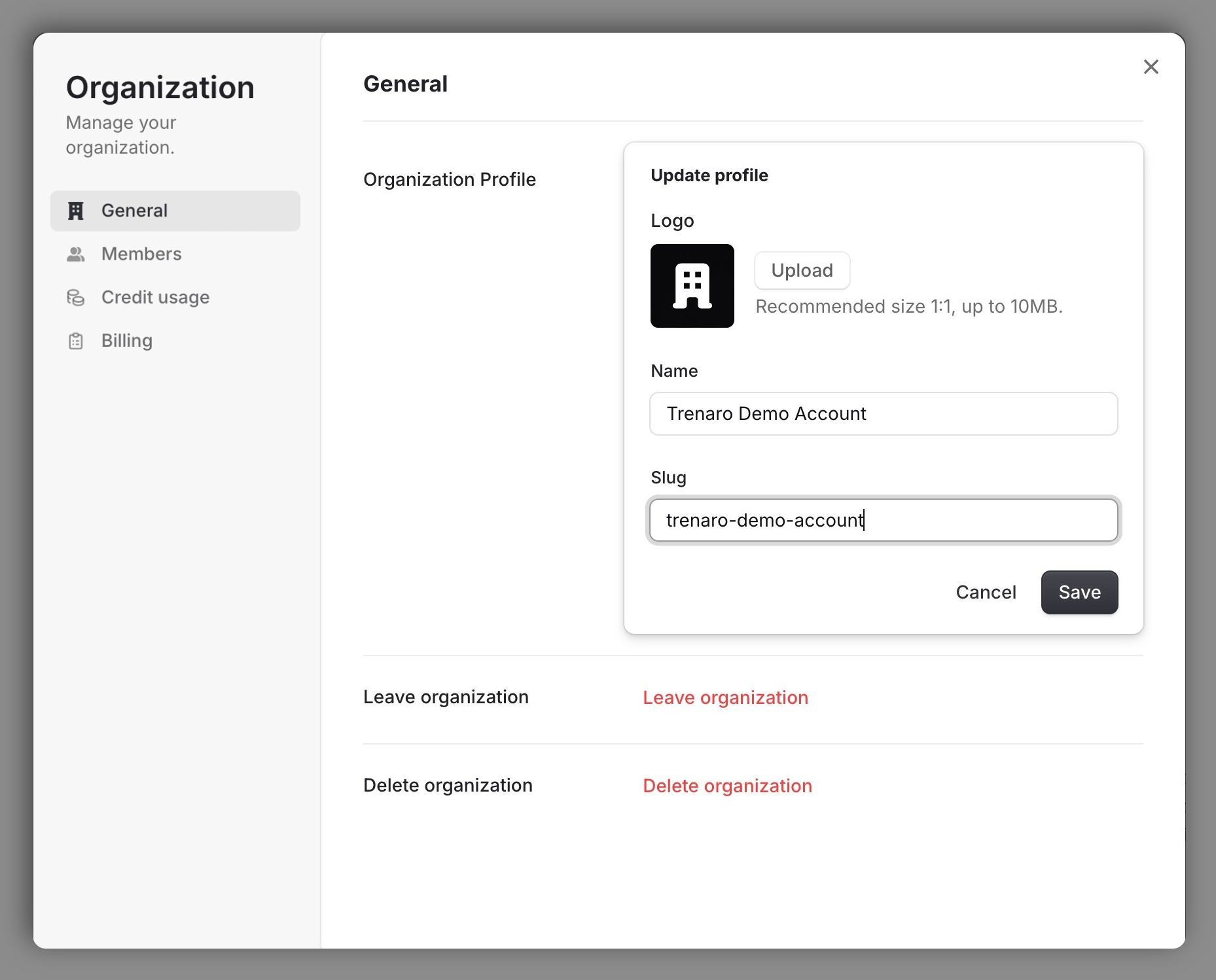Viewport: 1216px width, 980px height.
Task: Close the Organization settings dialog
Action: coord(1151,67)
